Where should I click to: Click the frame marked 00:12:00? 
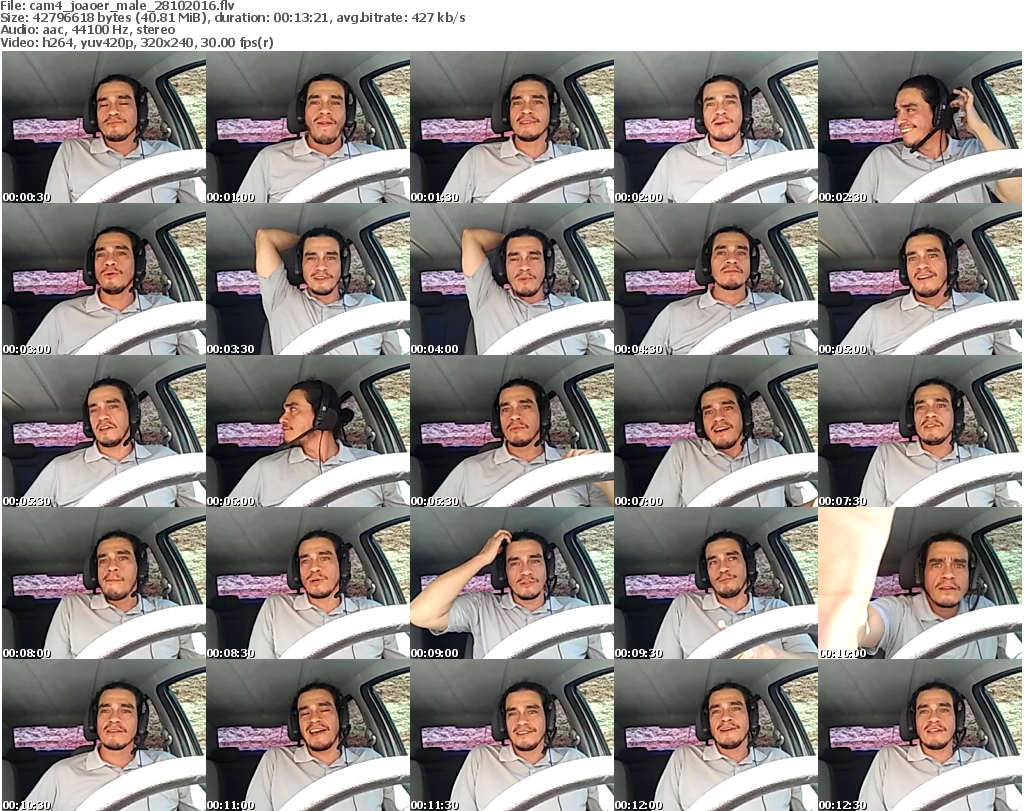(716, 735)
